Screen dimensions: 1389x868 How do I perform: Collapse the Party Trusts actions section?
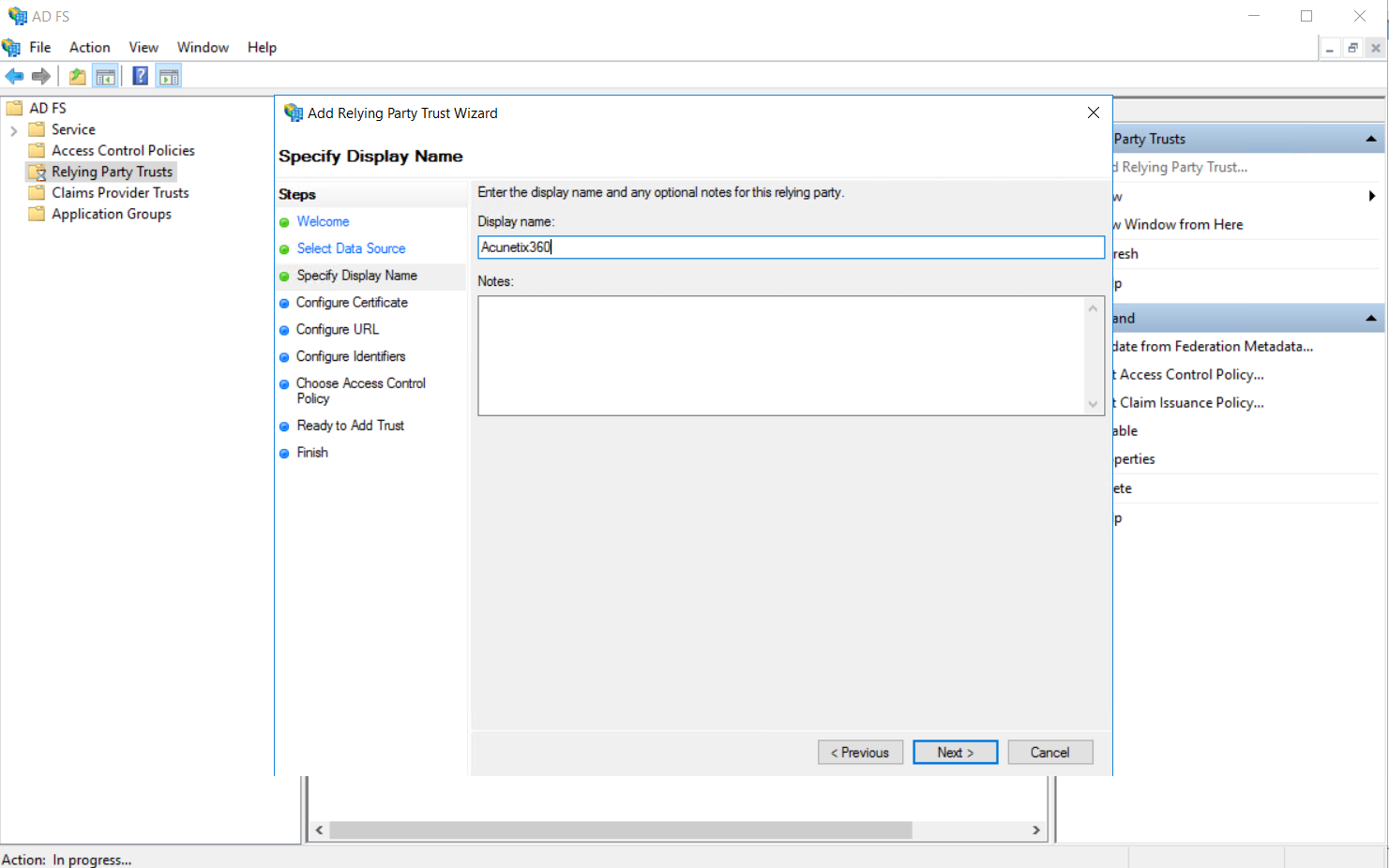click(1371, 139)
